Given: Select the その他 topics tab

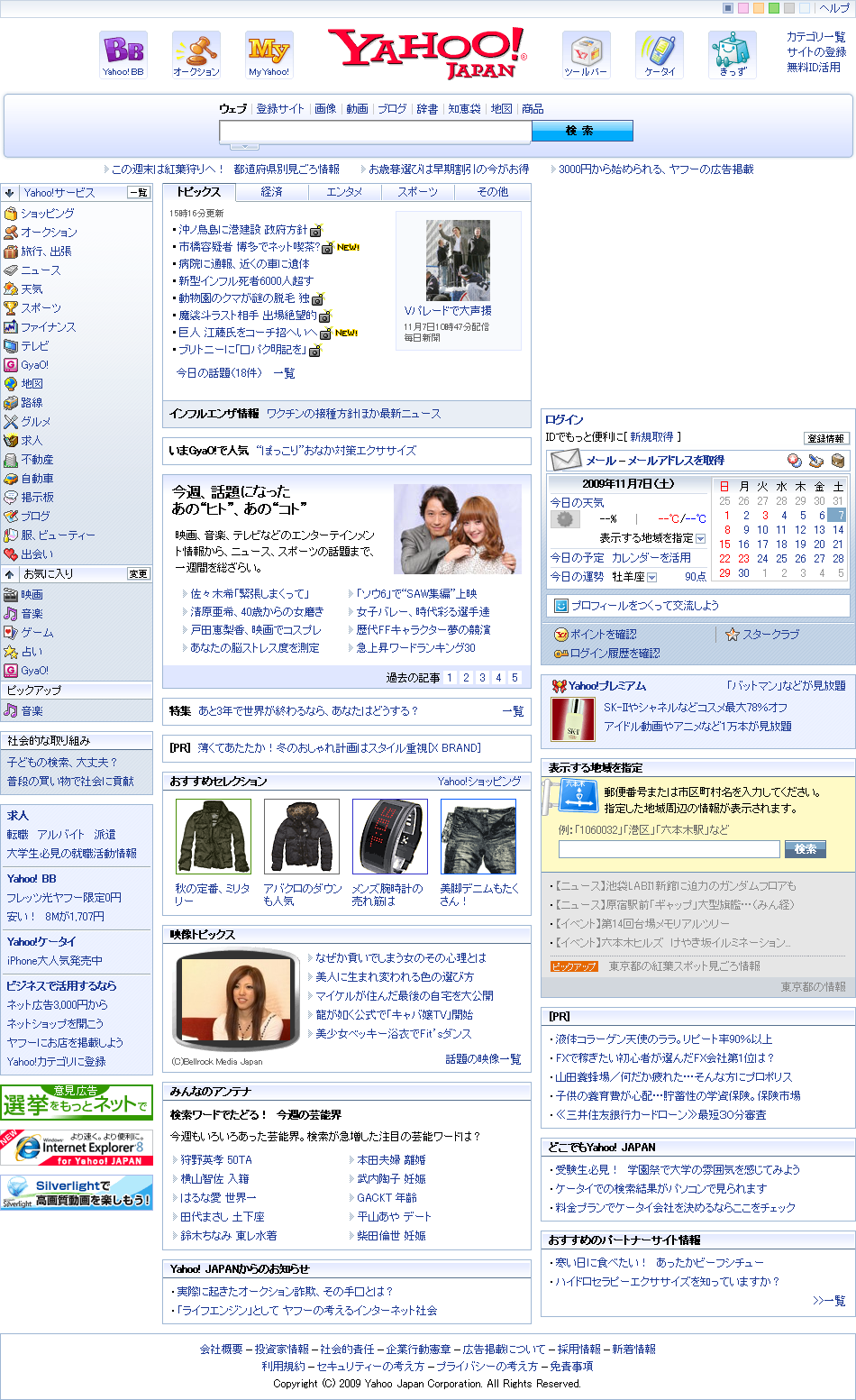Looking at the screenshot, I should (492, 192).
